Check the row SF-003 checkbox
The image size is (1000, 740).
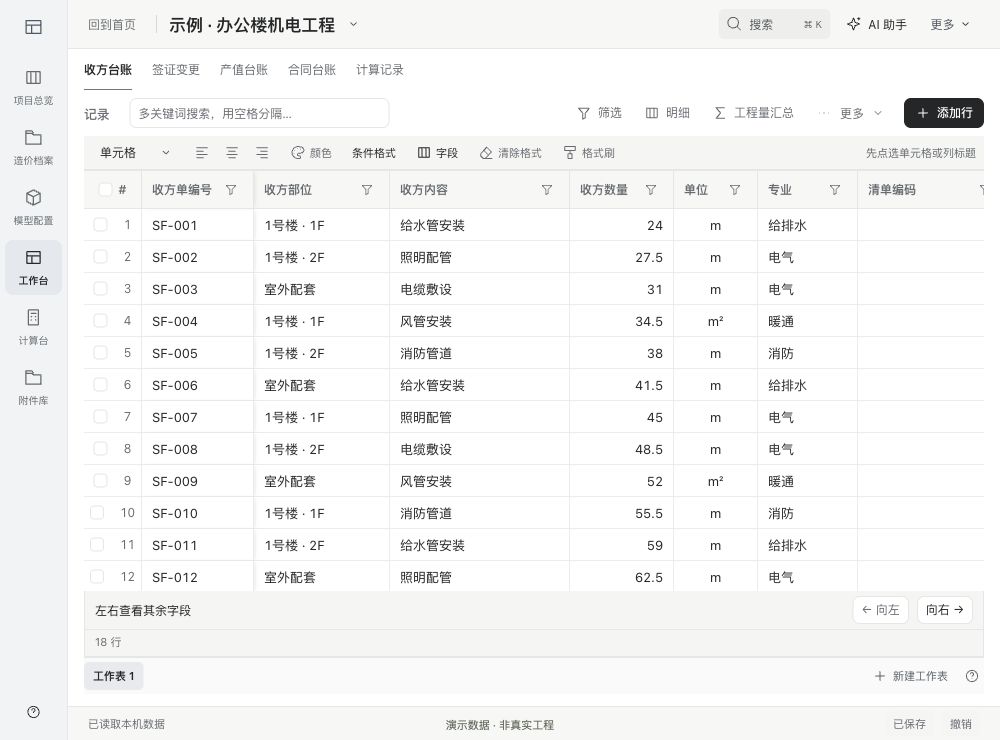click(100, 288)
